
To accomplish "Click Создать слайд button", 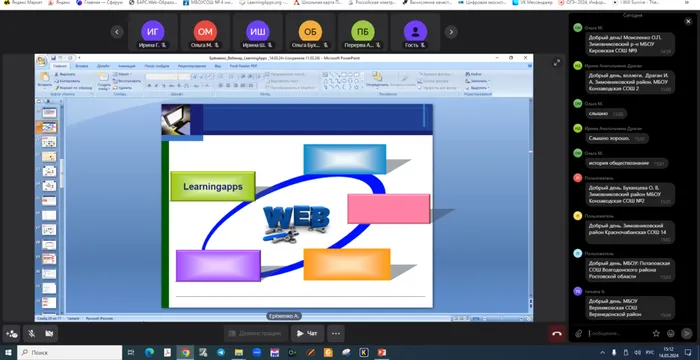I will [104, 80].
